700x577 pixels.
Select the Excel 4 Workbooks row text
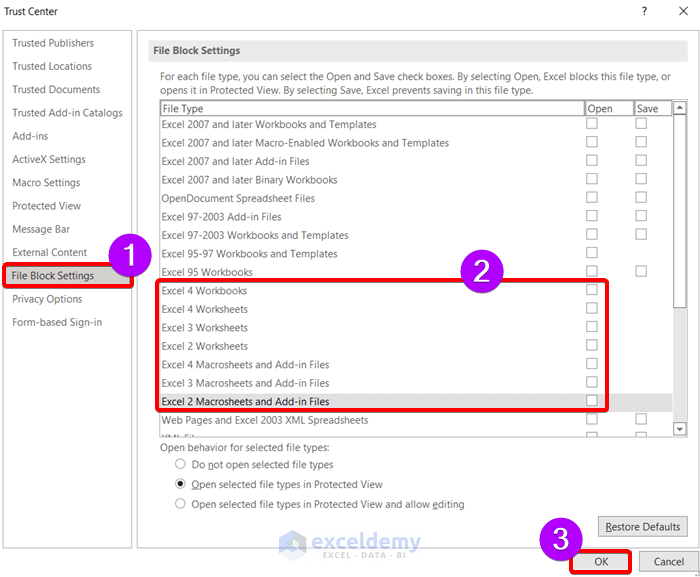tap(204, 291)
